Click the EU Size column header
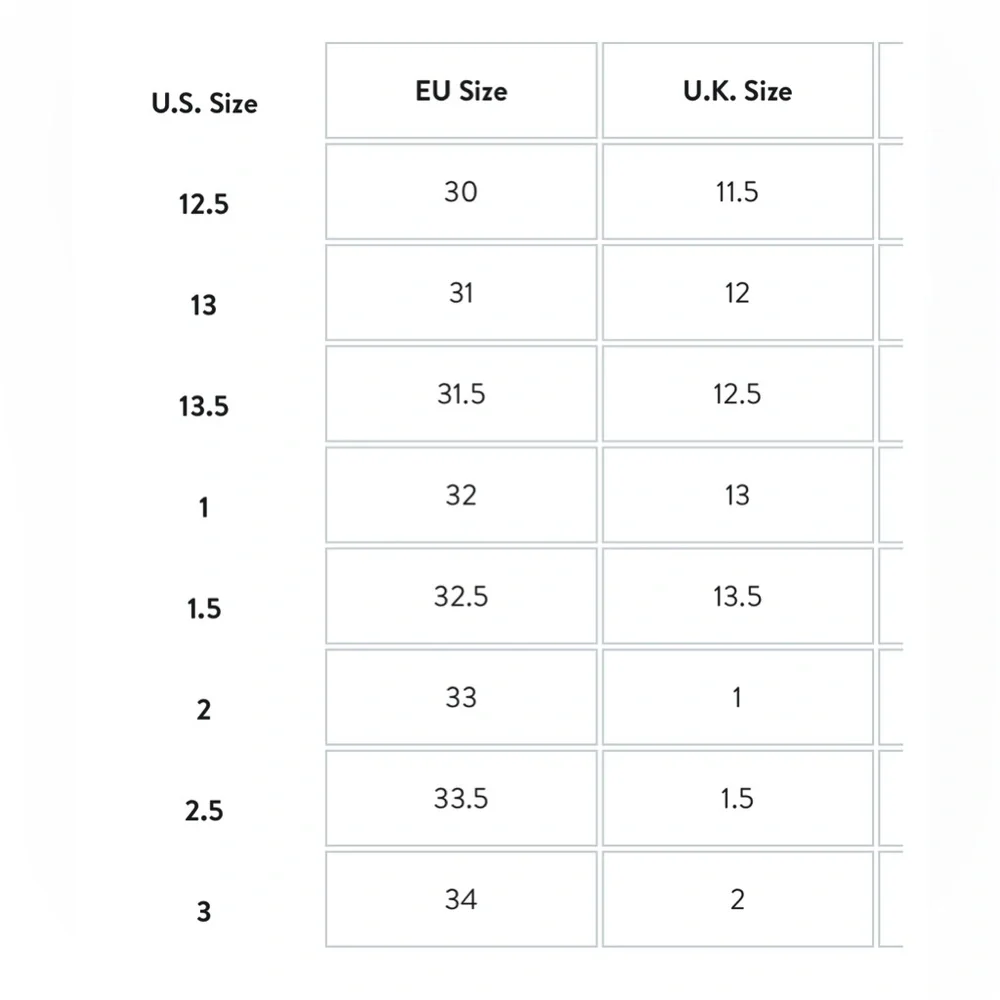1000x1000 pixels. coord(461,91)
